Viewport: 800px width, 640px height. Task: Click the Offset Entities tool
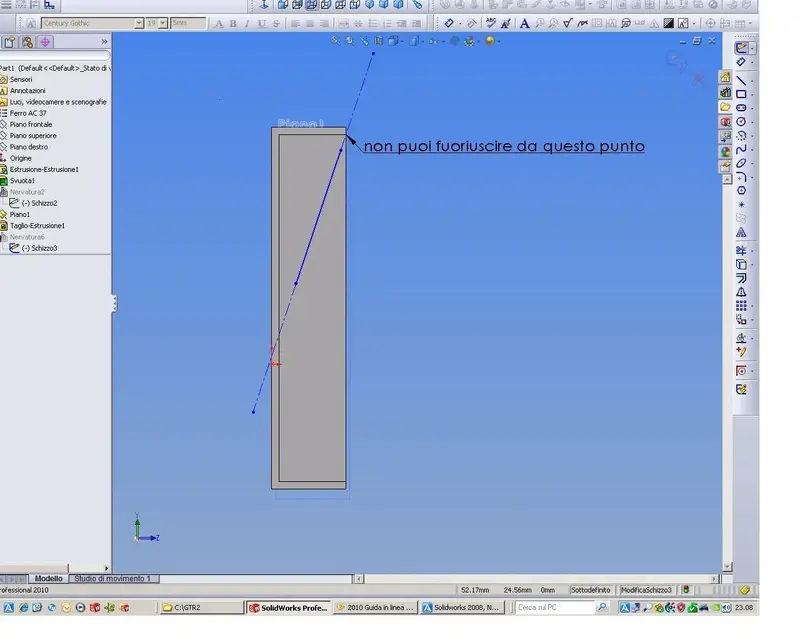pyautogui.click(x=741, y=278)
